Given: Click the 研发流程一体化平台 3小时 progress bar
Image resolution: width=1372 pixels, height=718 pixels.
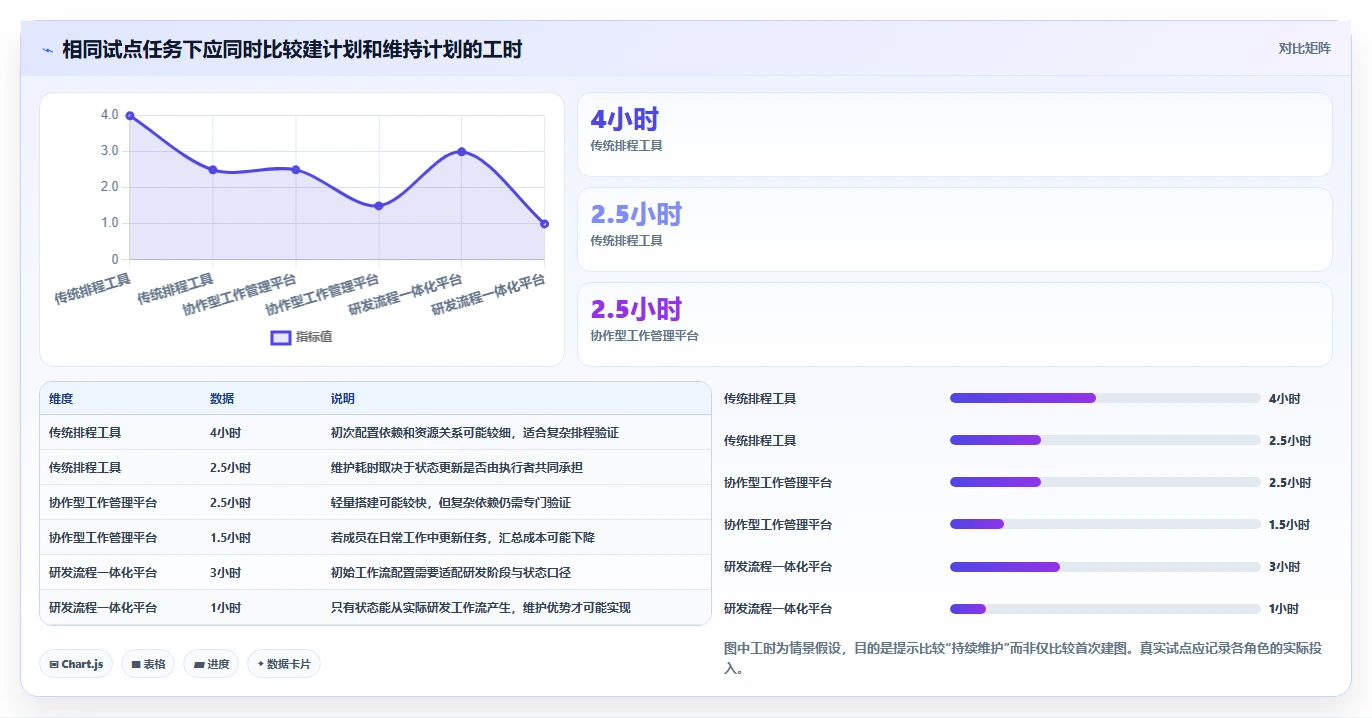Looking at the screenshot, I should coord(1105,566).
